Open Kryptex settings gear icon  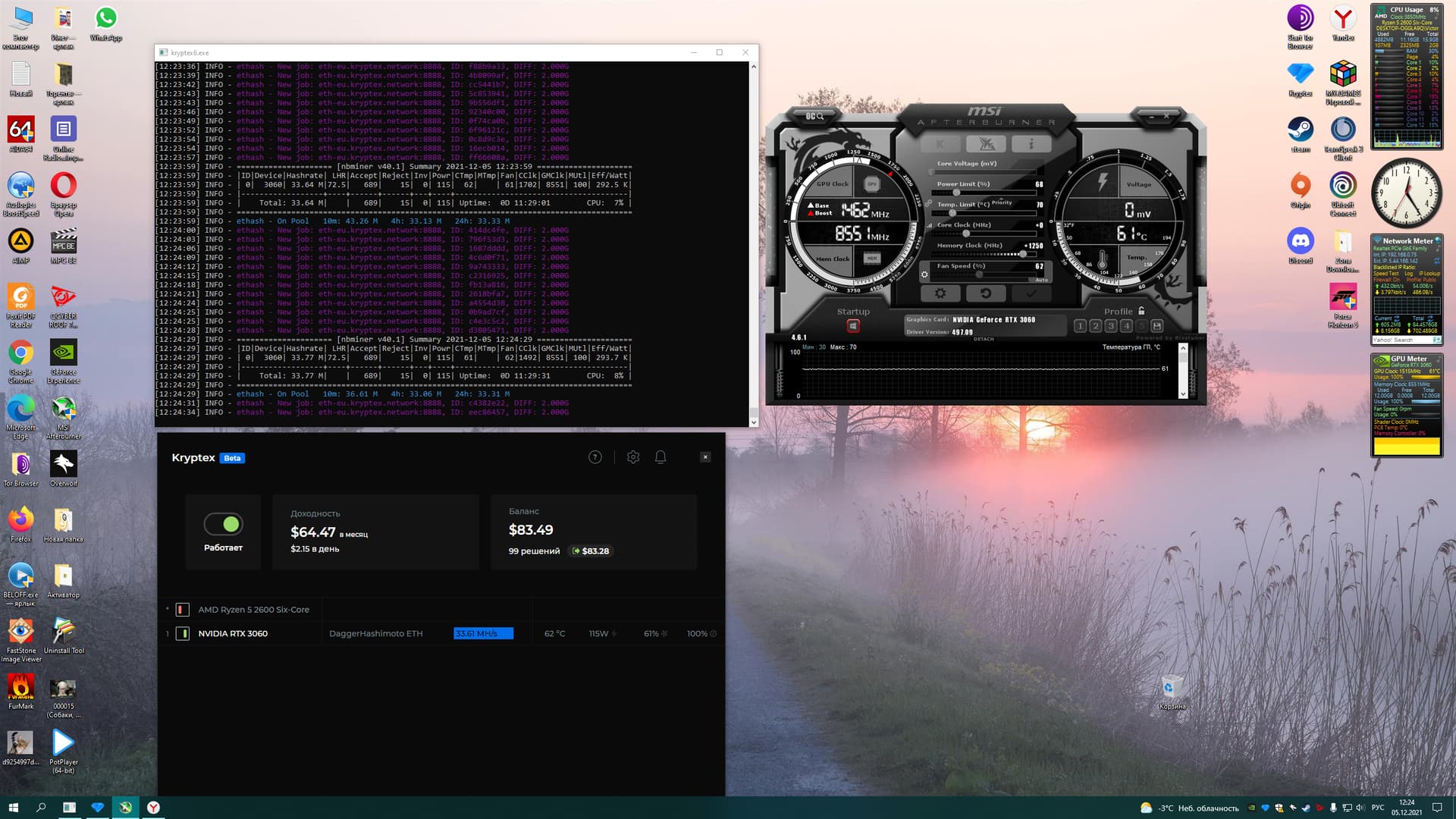(633, 457)
